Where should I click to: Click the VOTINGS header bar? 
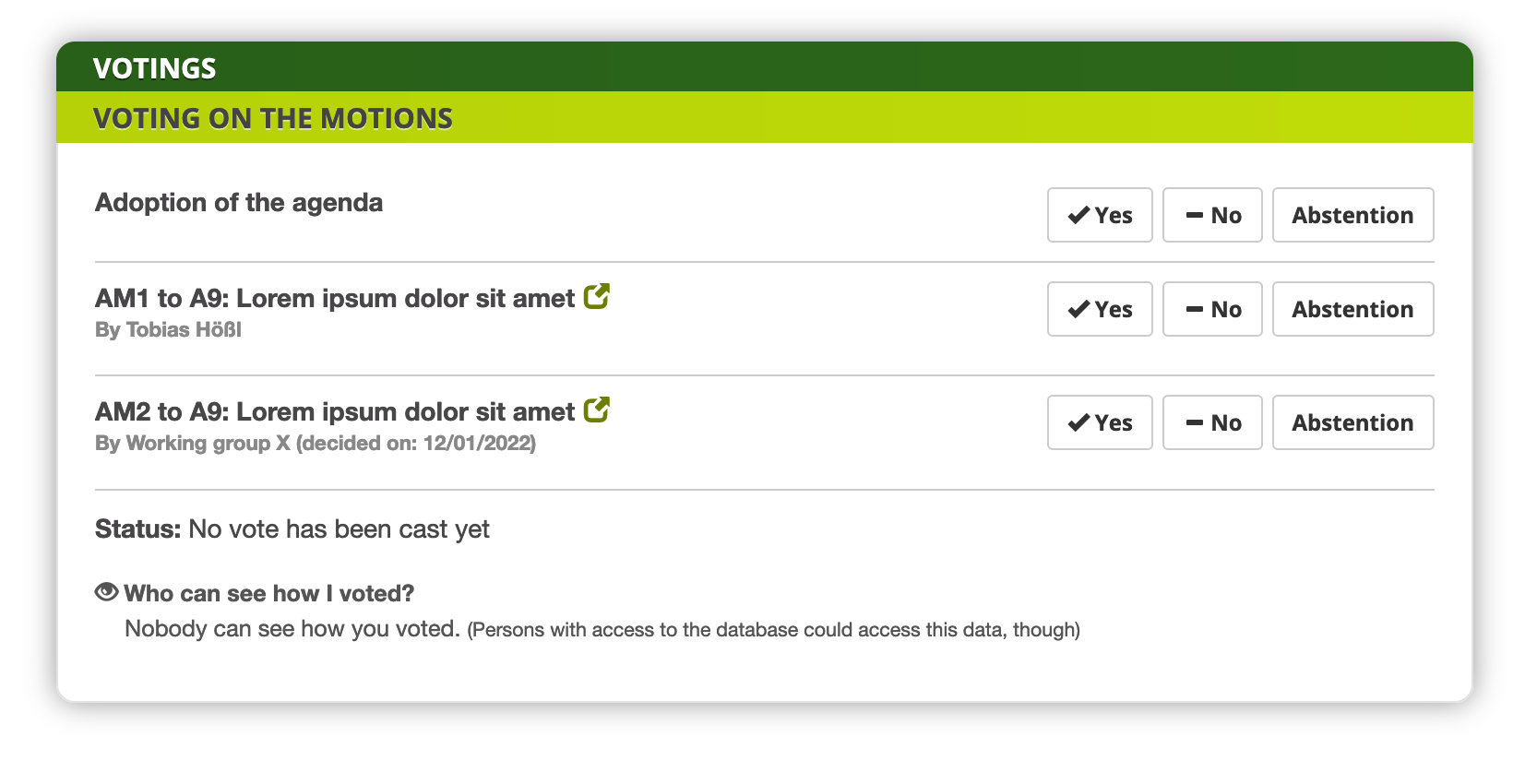155,67
